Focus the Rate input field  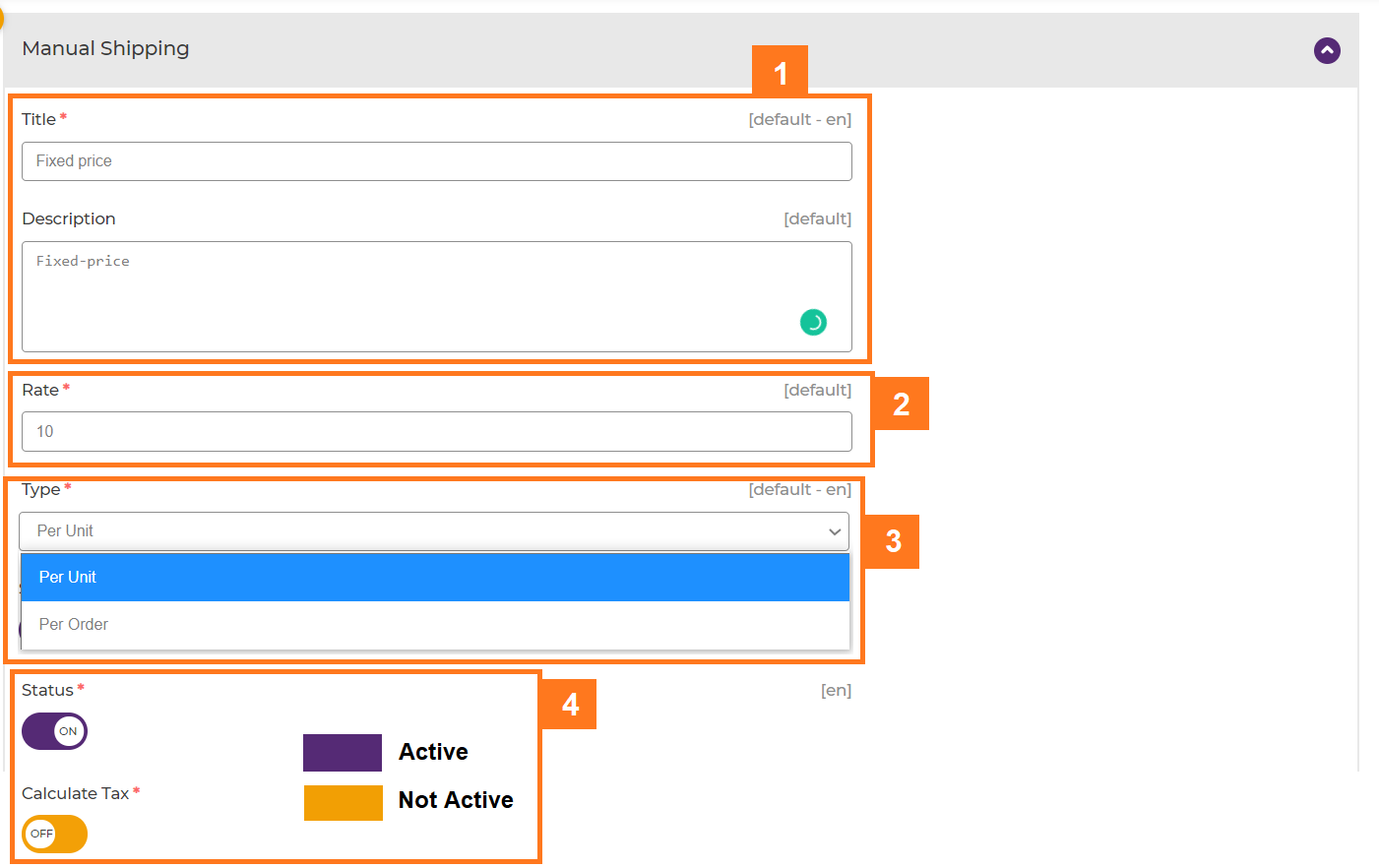pyautogui.click(x=436, y=432)
